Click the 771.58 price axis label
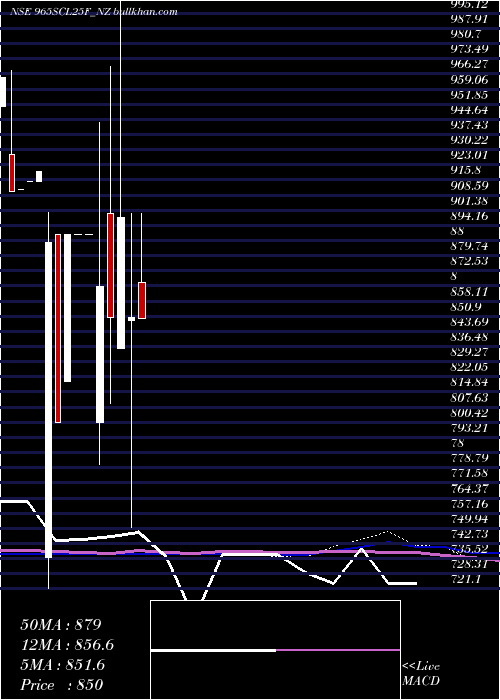The width and height of the screenshot is (500, 700). pyautogui.click(x=470, y=473)
